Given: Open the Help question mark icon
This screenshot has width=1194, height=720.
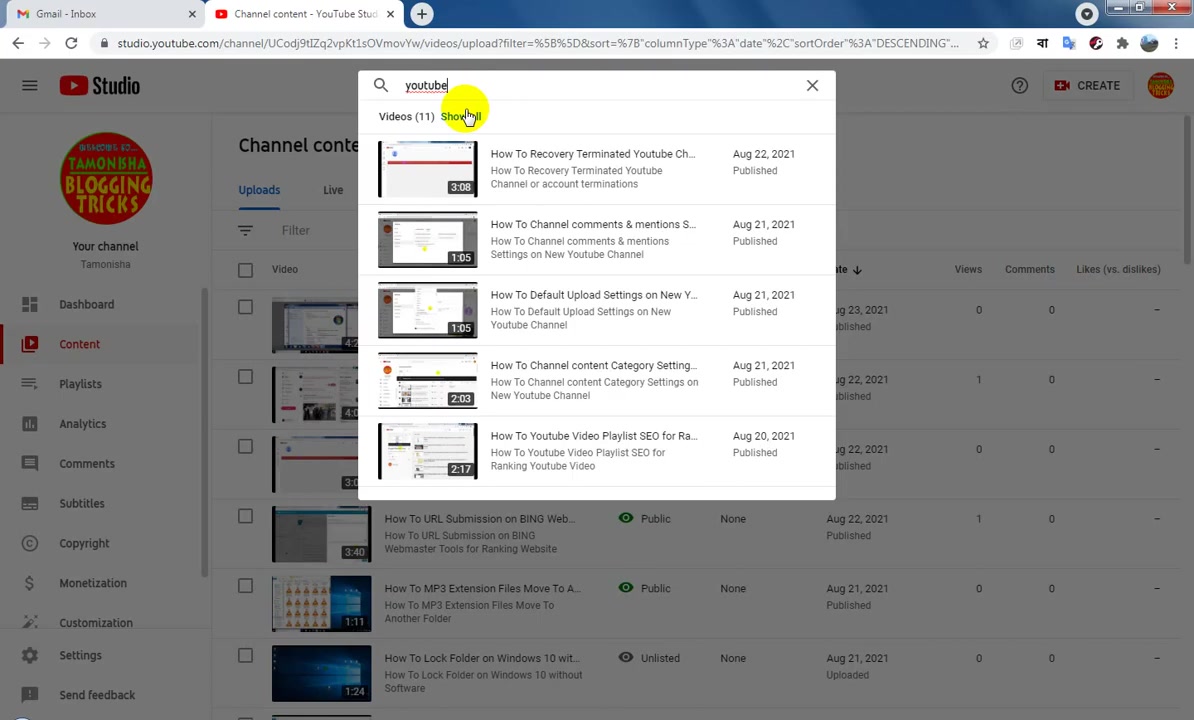Looking at the screenshot, I should click(1020, 85).
